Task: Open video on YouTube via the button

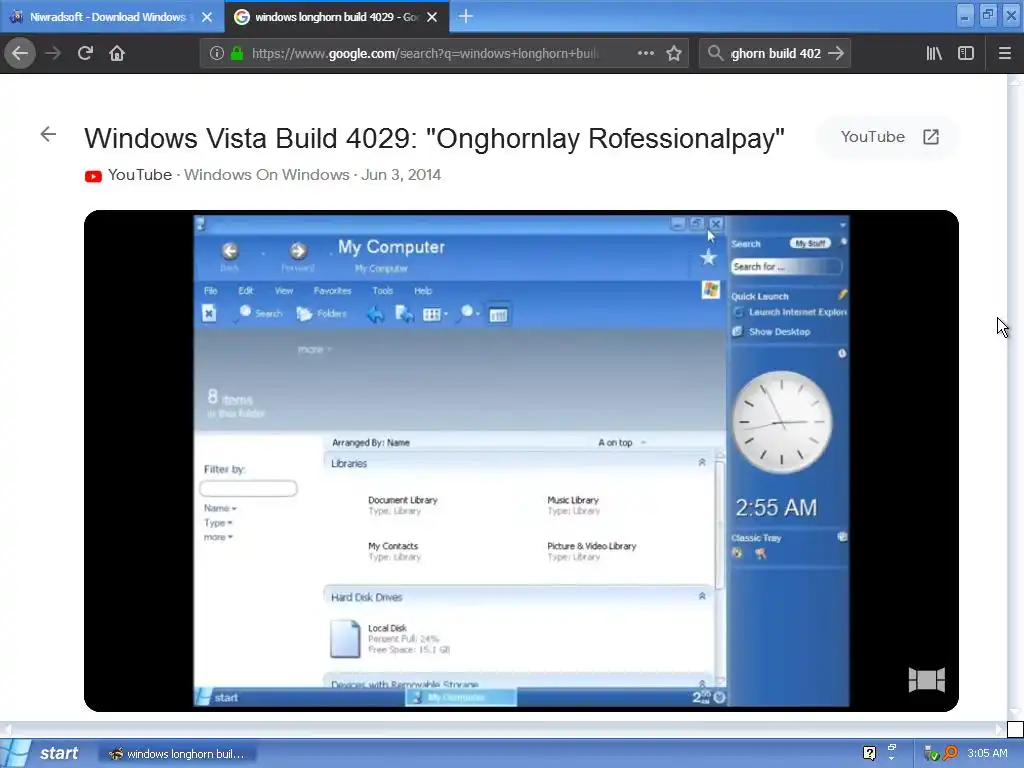Action: point(889,137)
